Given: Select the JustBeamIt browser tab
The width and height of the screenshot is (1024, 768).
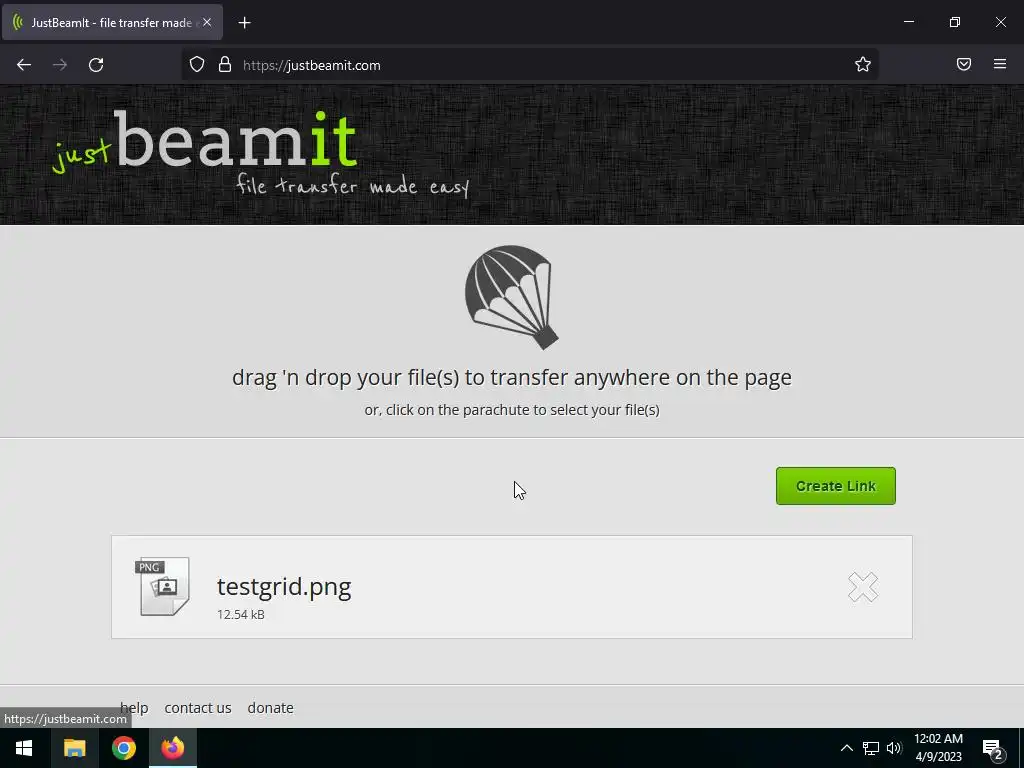Looking at the screenshot, I should 112,22.
